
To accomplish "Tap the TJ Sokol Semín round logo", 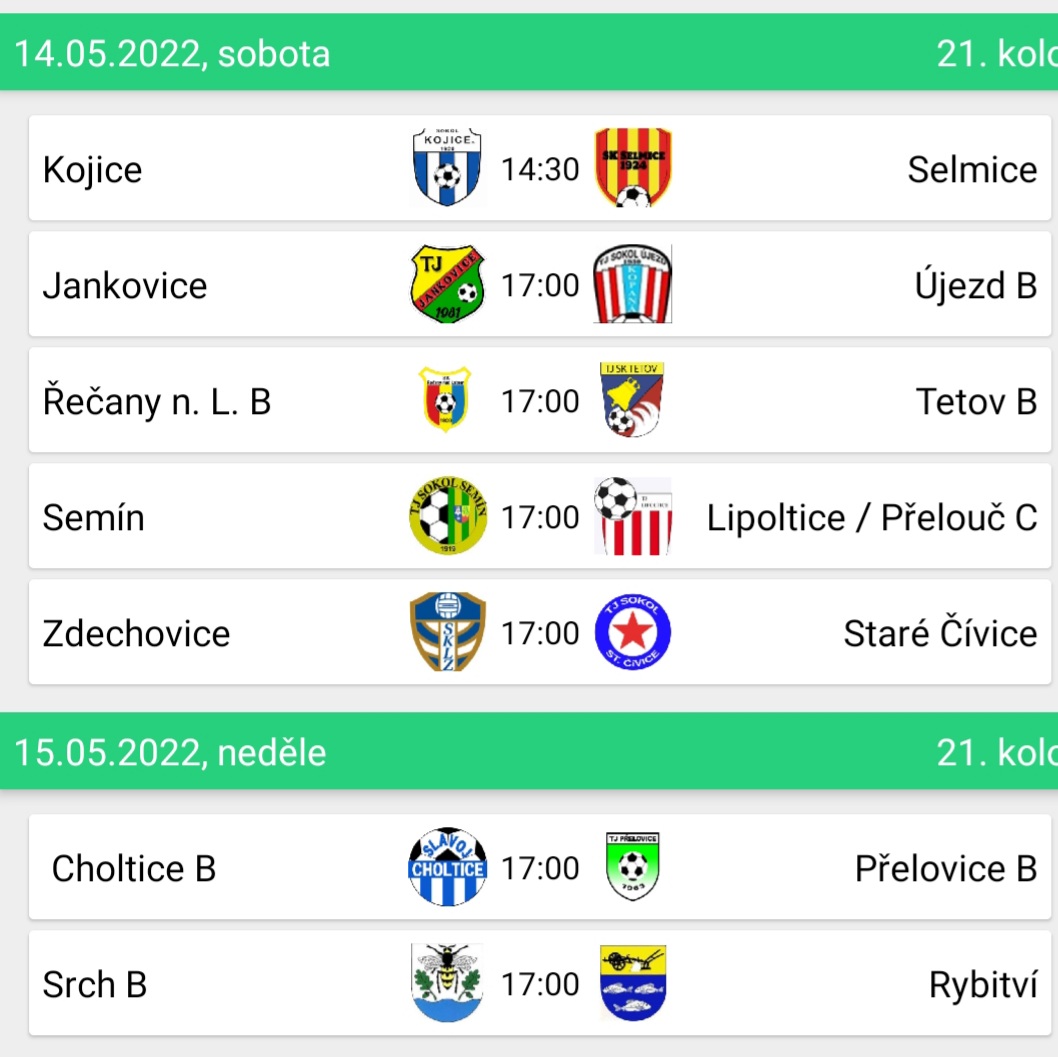I will pos(448,516).
